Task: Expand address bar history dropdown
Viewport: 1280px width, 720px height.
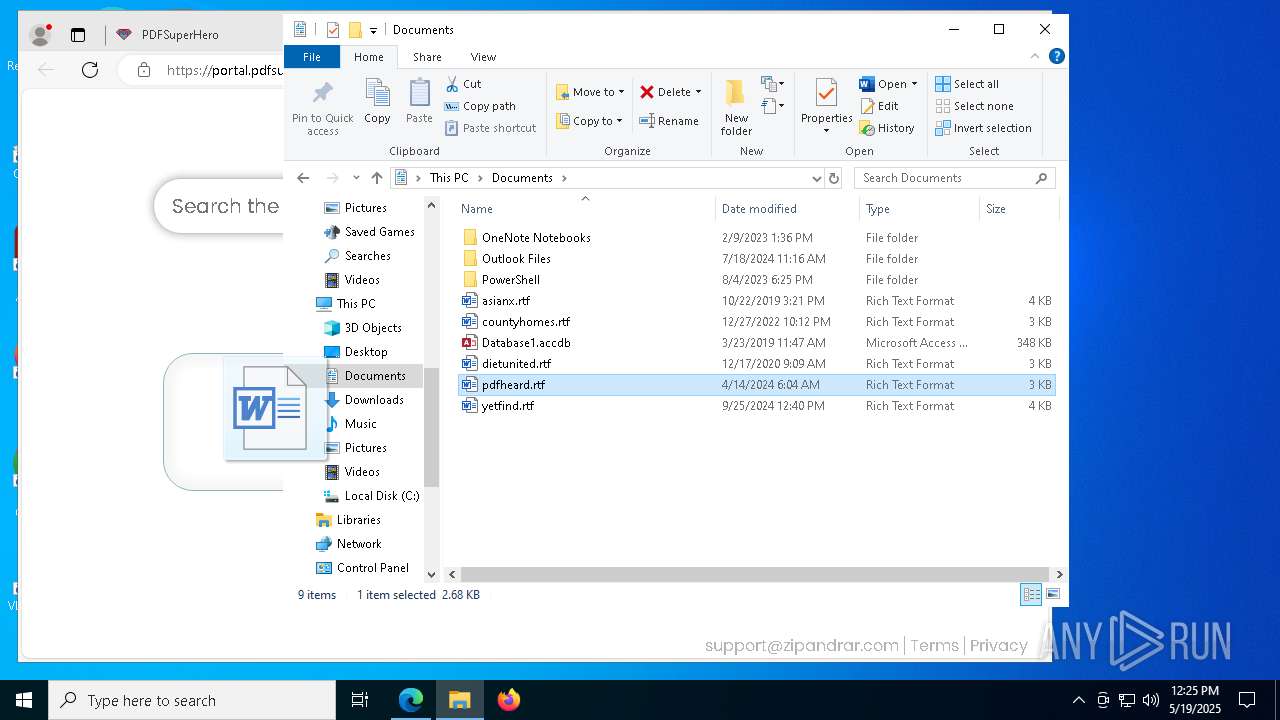Action: pos(817,178)
